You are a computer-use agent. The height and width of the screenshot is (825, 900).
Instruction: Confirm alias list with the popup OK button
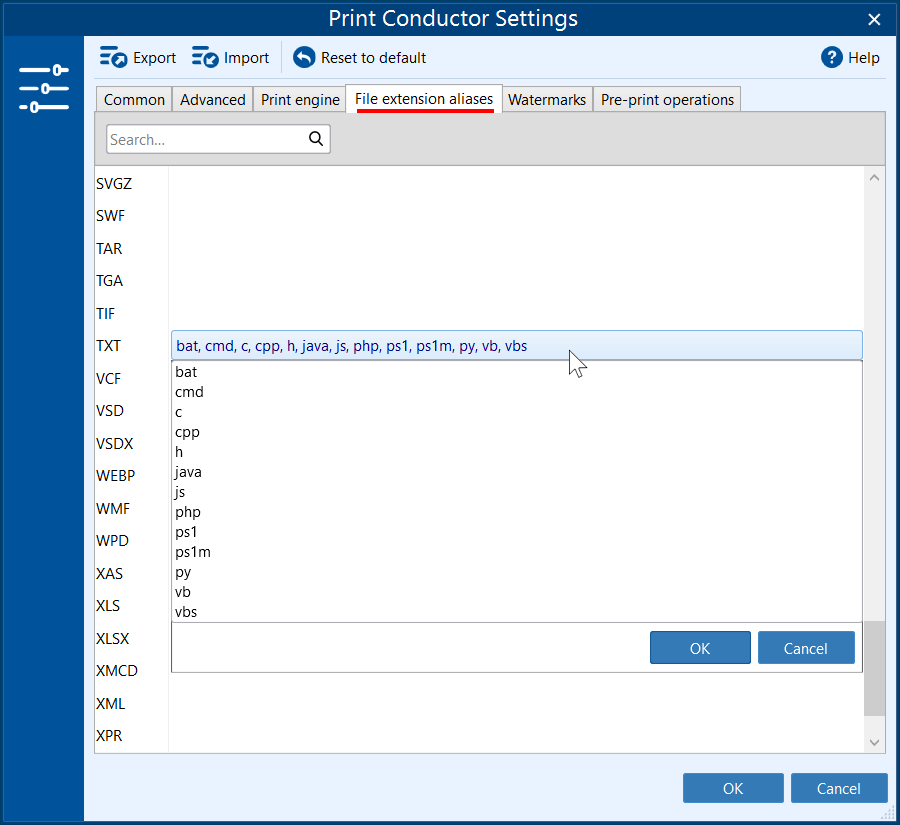pyautogui.click(x=699, y=648)
